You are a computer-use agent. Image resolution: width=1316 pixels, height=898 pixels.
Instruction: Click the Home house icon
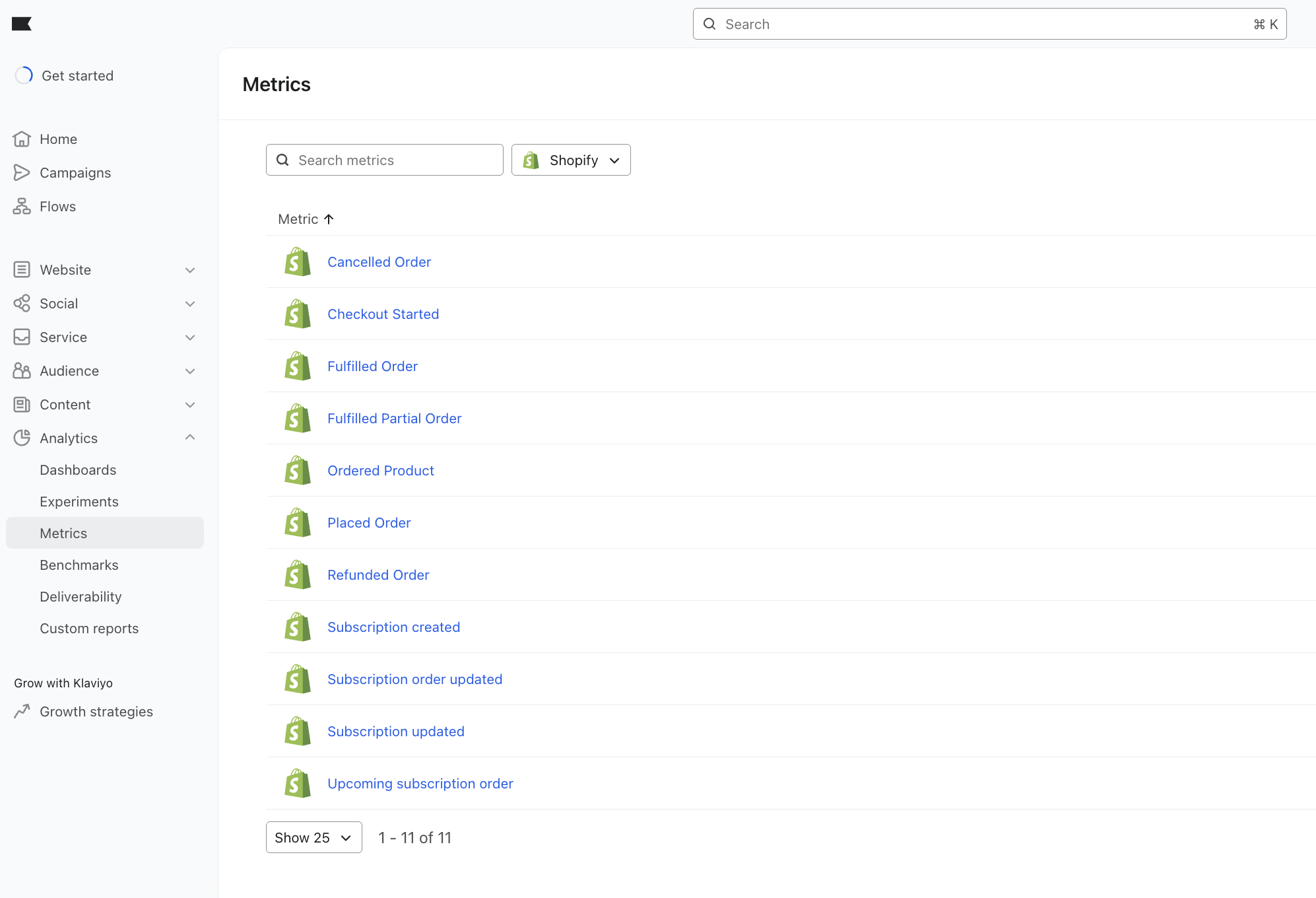point(22,139)
